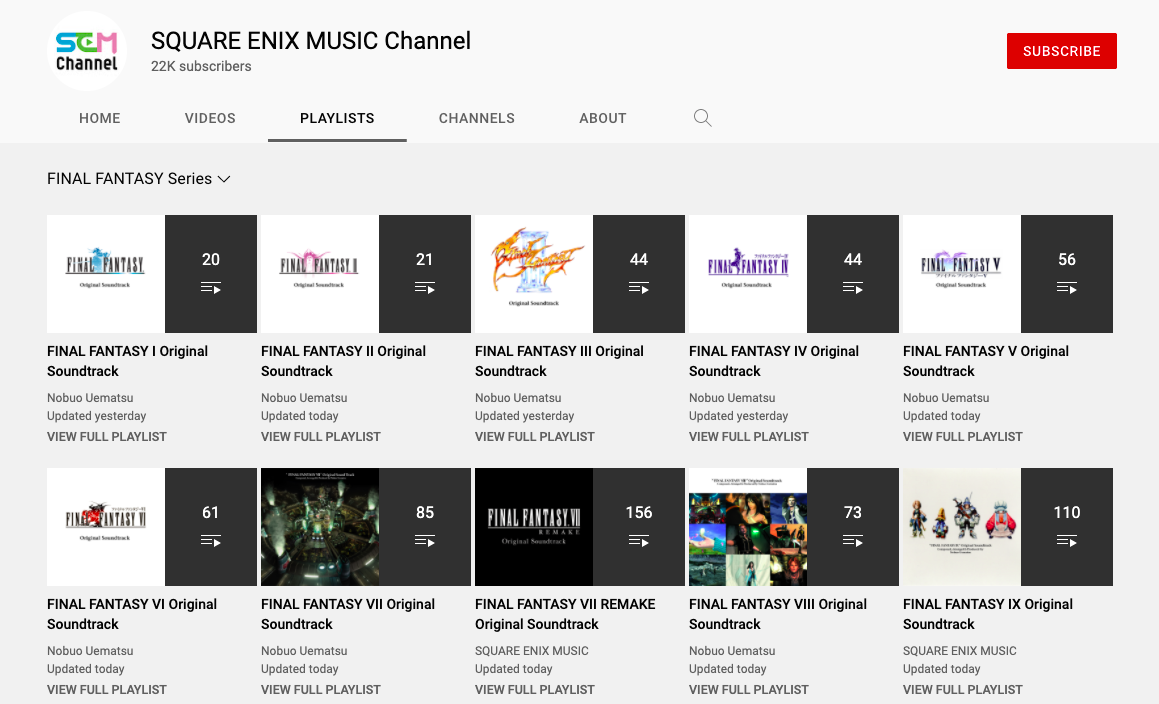The width and height of the screenshot is (1159, 704).
Task: View full playlist for FINAL FANTASY VII Original
Action: tap(321, 690)
